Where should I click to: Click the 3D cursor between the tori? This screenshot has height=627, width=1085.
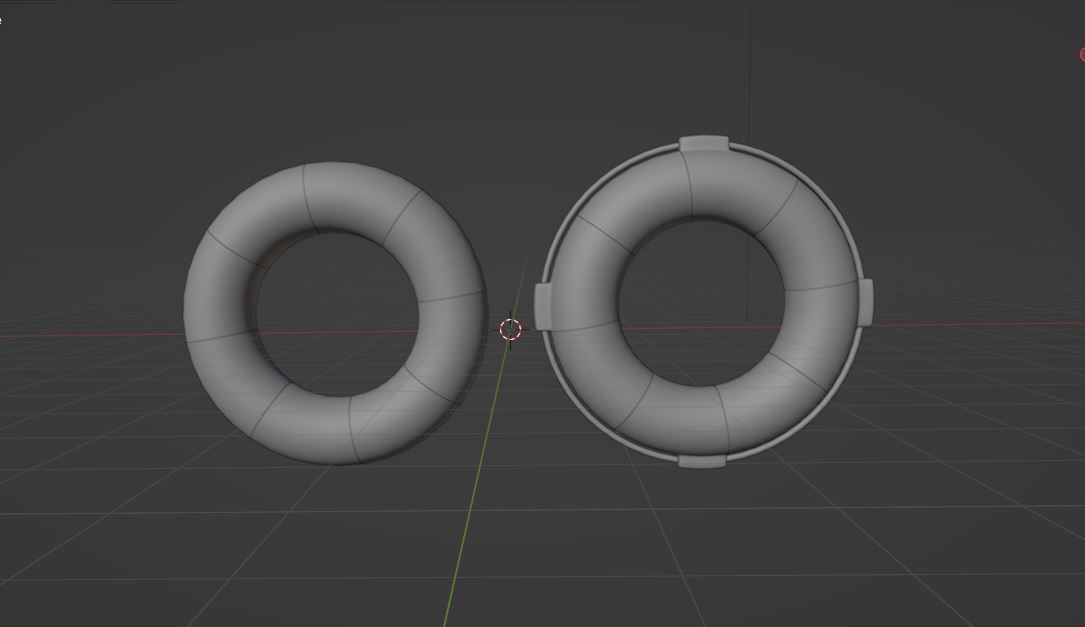point(510,330)
